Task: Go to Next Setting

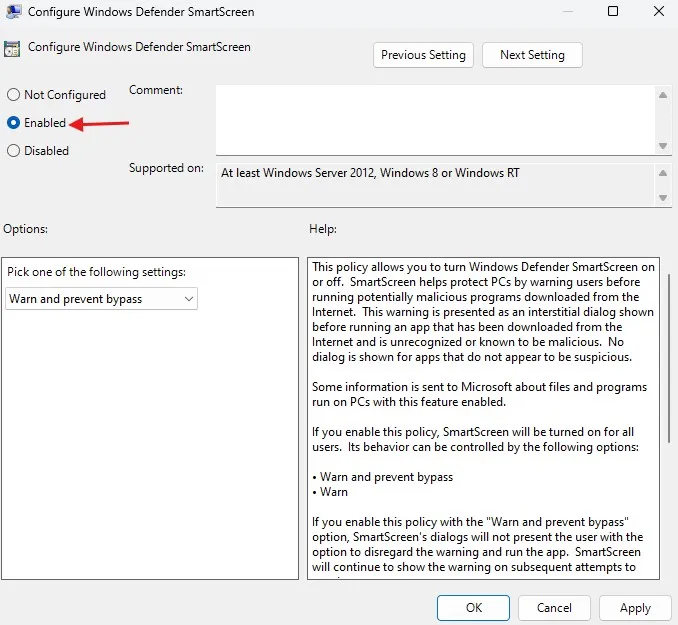Action: [x=532, y=55]
